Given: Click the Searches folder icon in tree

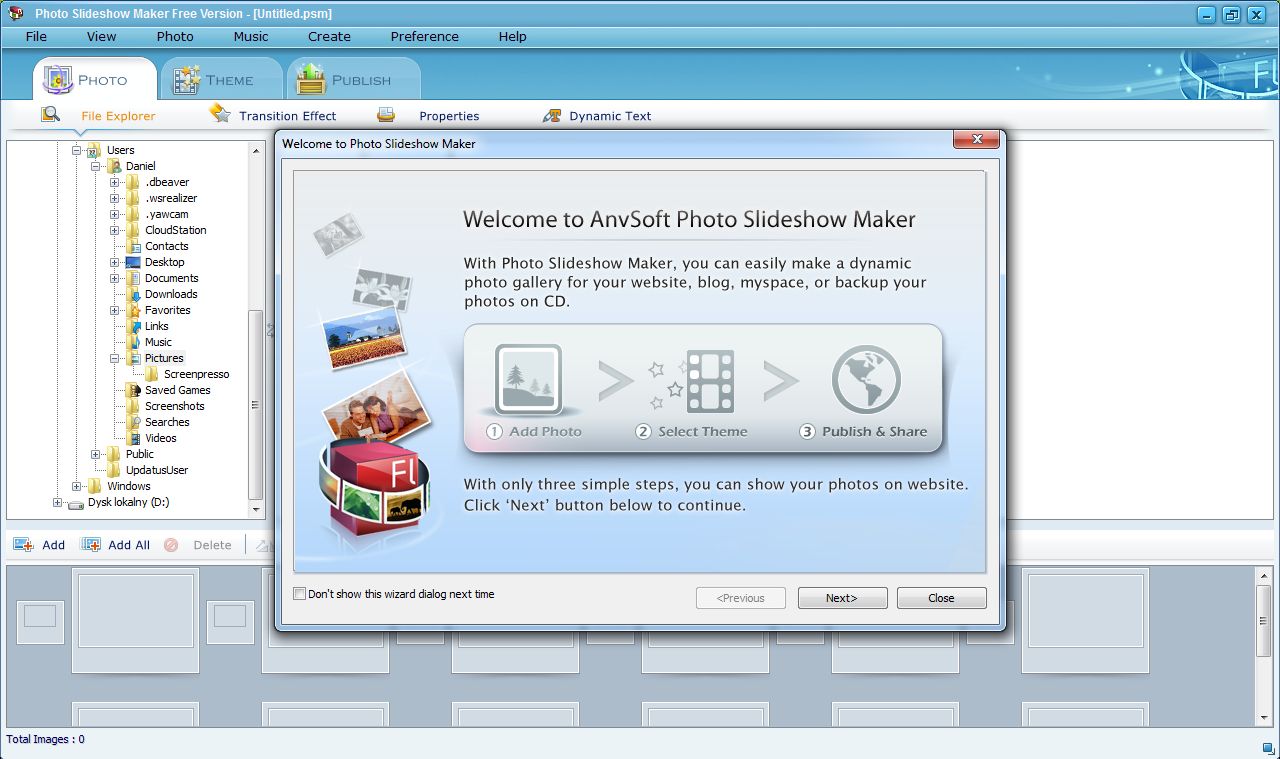Looking at the screenshot, I should click(133, 422).
